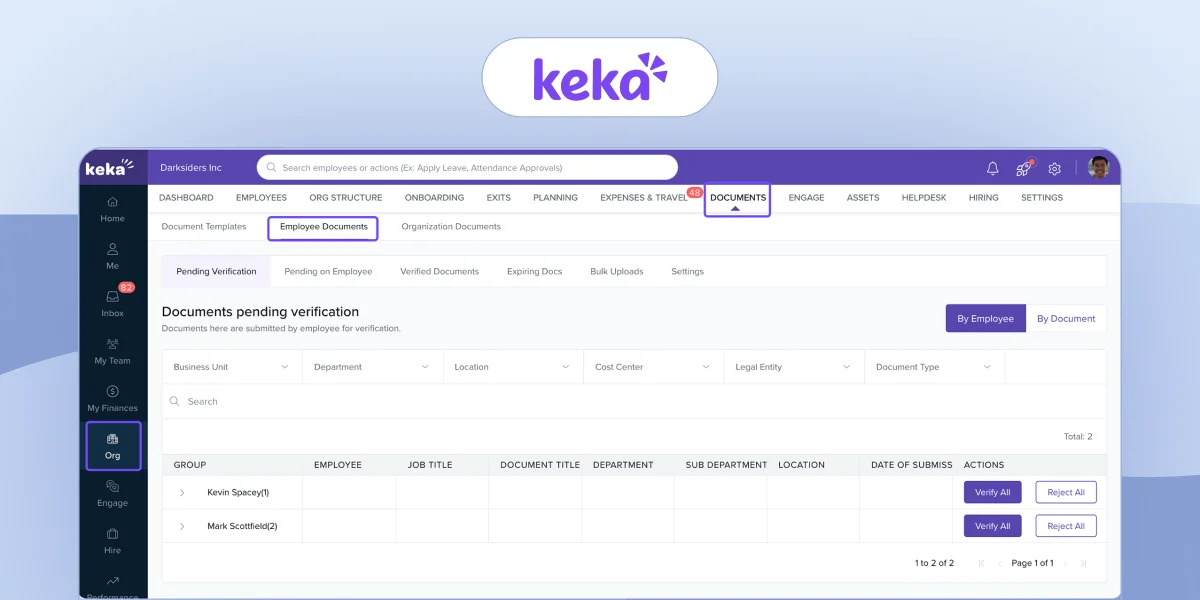Select the Pending Verification tab
1200x600 pixels.
(216, 271)
